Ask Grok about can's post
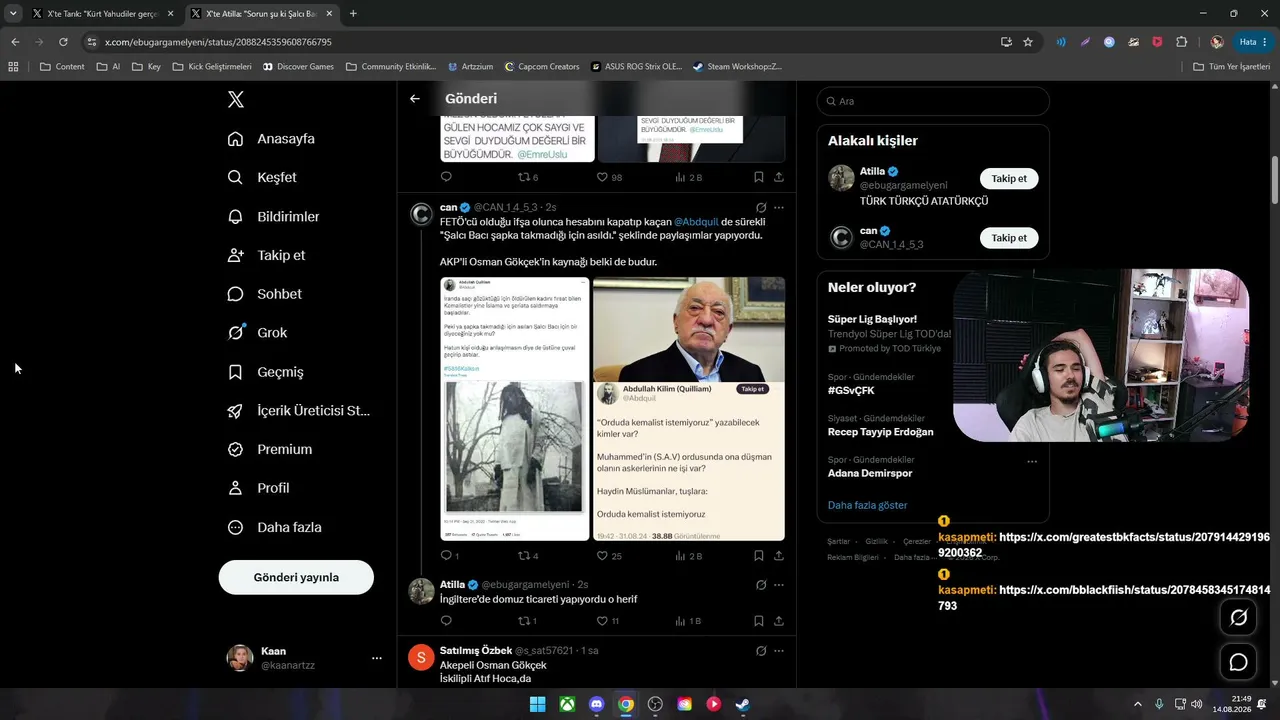This screenshot has height=720, width=1280. coord(761,208)
